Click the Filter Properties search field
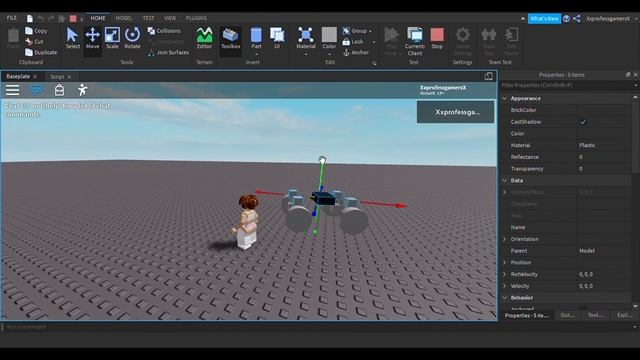The height and width of the screenshot is (360, 640). [x=567, y=85]
